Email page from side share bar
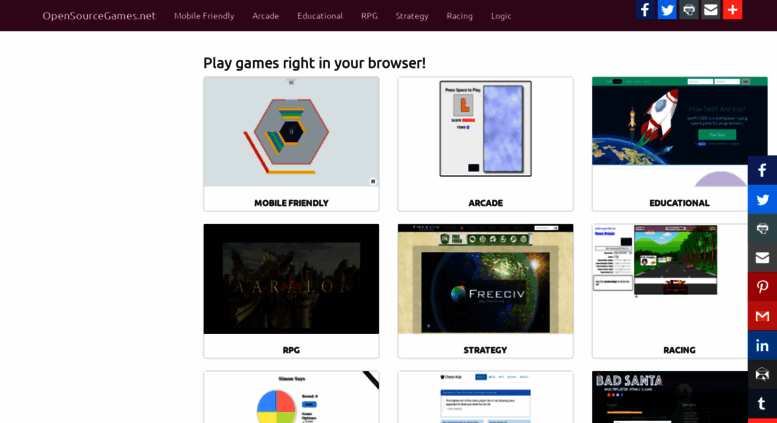 pos(762,258)
